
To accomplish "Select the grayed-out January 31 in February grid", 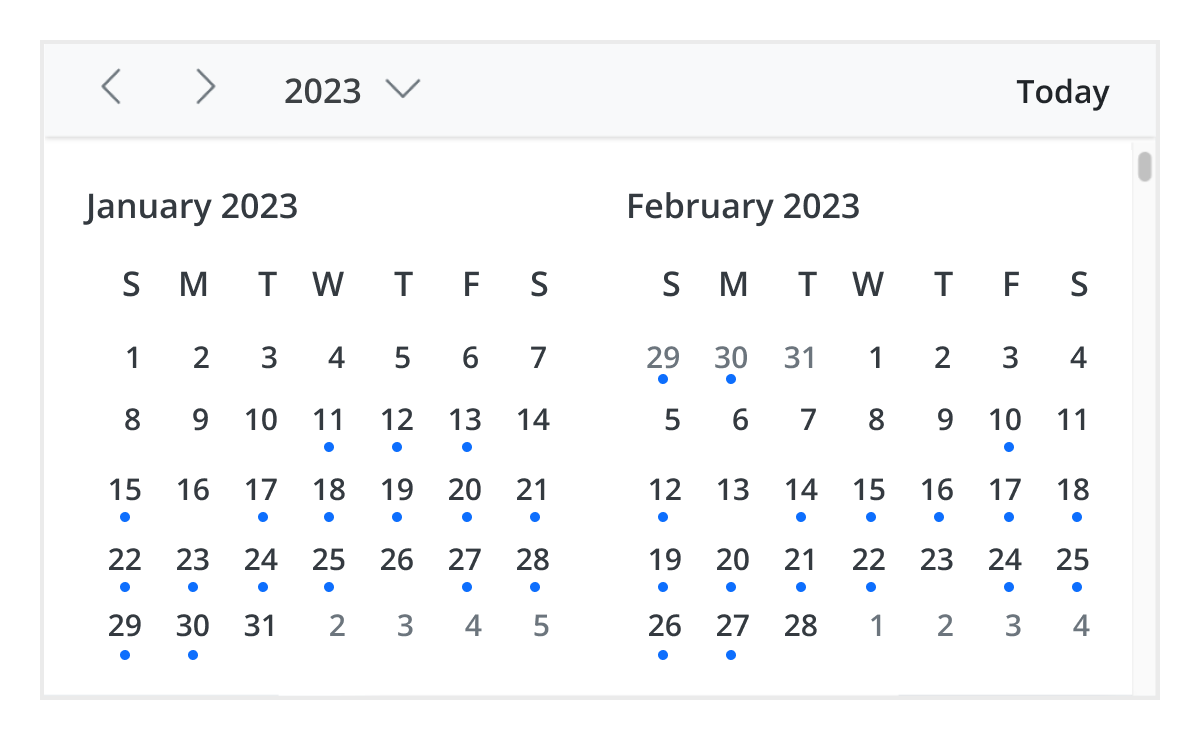I will 799,358.
